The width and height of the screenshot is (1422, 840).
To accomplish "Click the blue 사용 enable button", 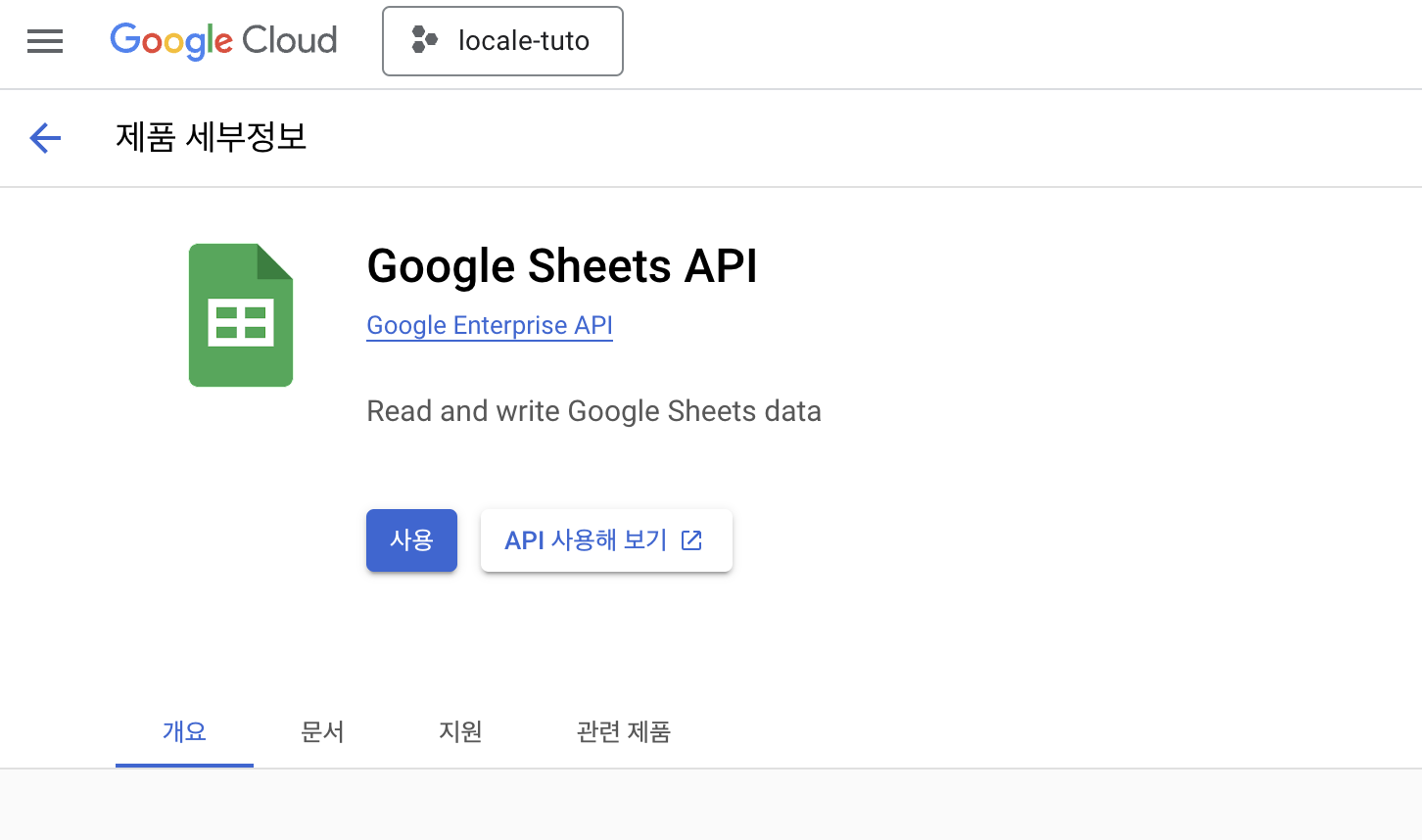I will click(411, 540).
